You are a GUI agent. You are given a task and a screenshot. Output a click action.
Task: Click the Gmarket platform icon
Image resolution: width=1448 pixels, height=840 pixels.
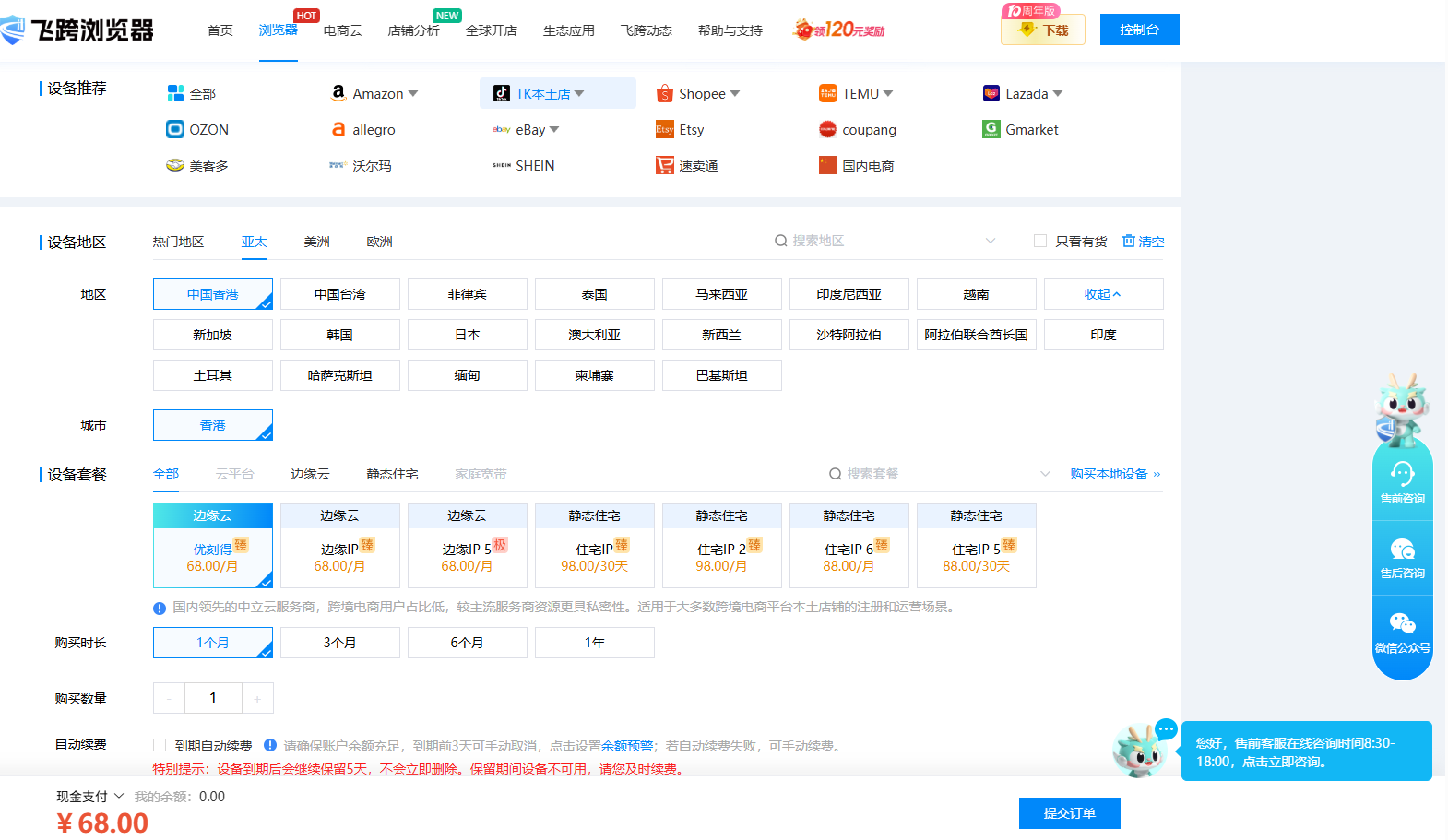(991, 129)
